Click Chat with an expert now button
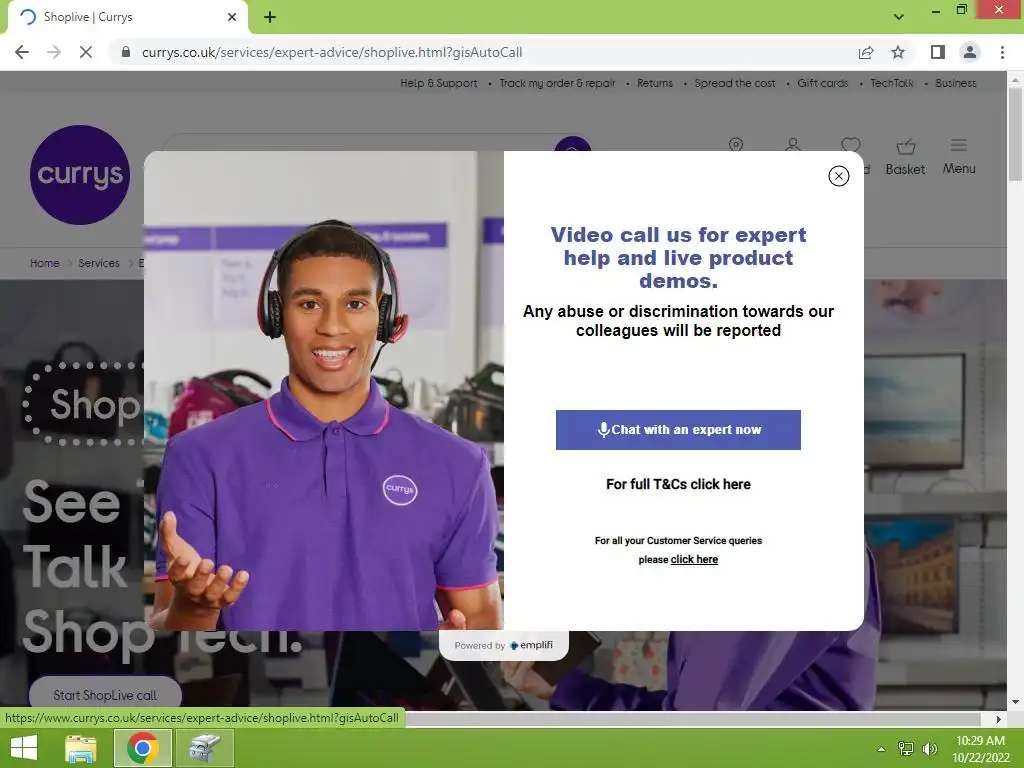The width and height of the screenshot is (1024, 768). (x=678, y=430)
